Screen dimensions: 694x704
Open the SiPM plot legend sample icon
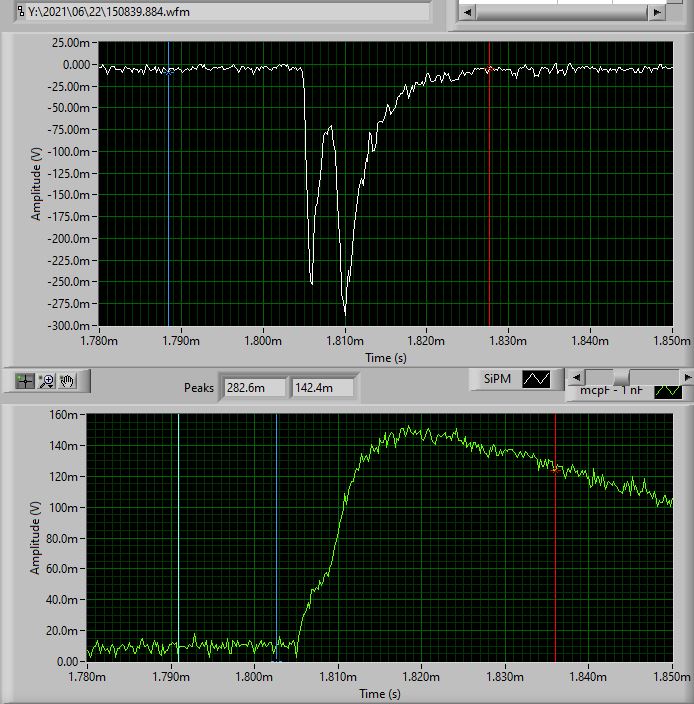(x=536, y=379)
